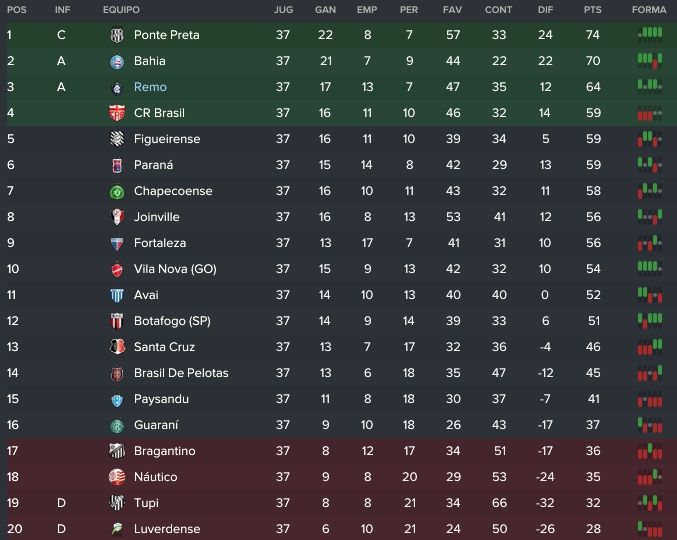This screenshot has width=677, height=540.
Task: Sort table by PTS column header
Action: (592, 10)
